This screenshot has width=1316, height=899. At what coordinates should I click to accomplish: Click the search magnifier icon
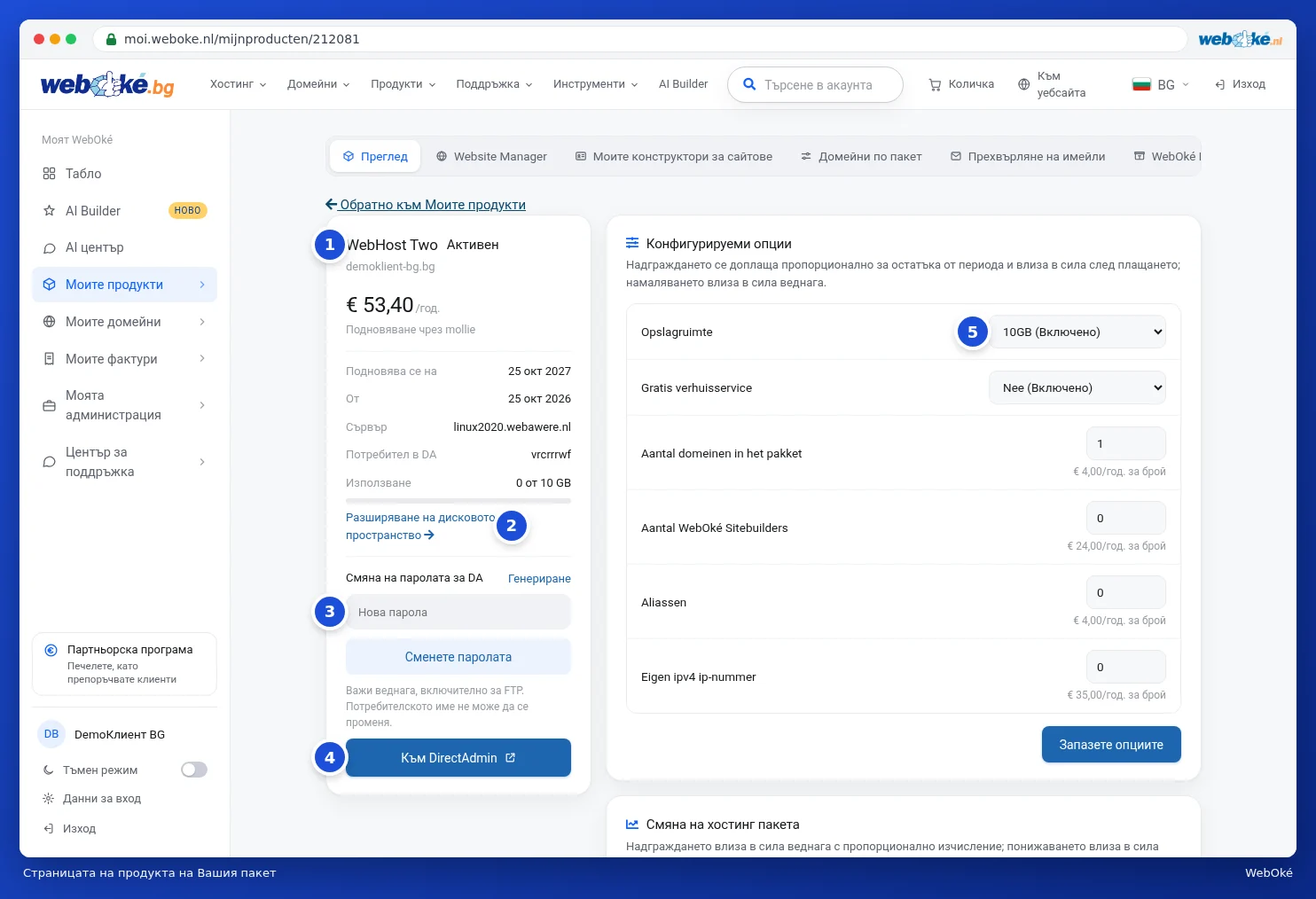pos(749,84)
